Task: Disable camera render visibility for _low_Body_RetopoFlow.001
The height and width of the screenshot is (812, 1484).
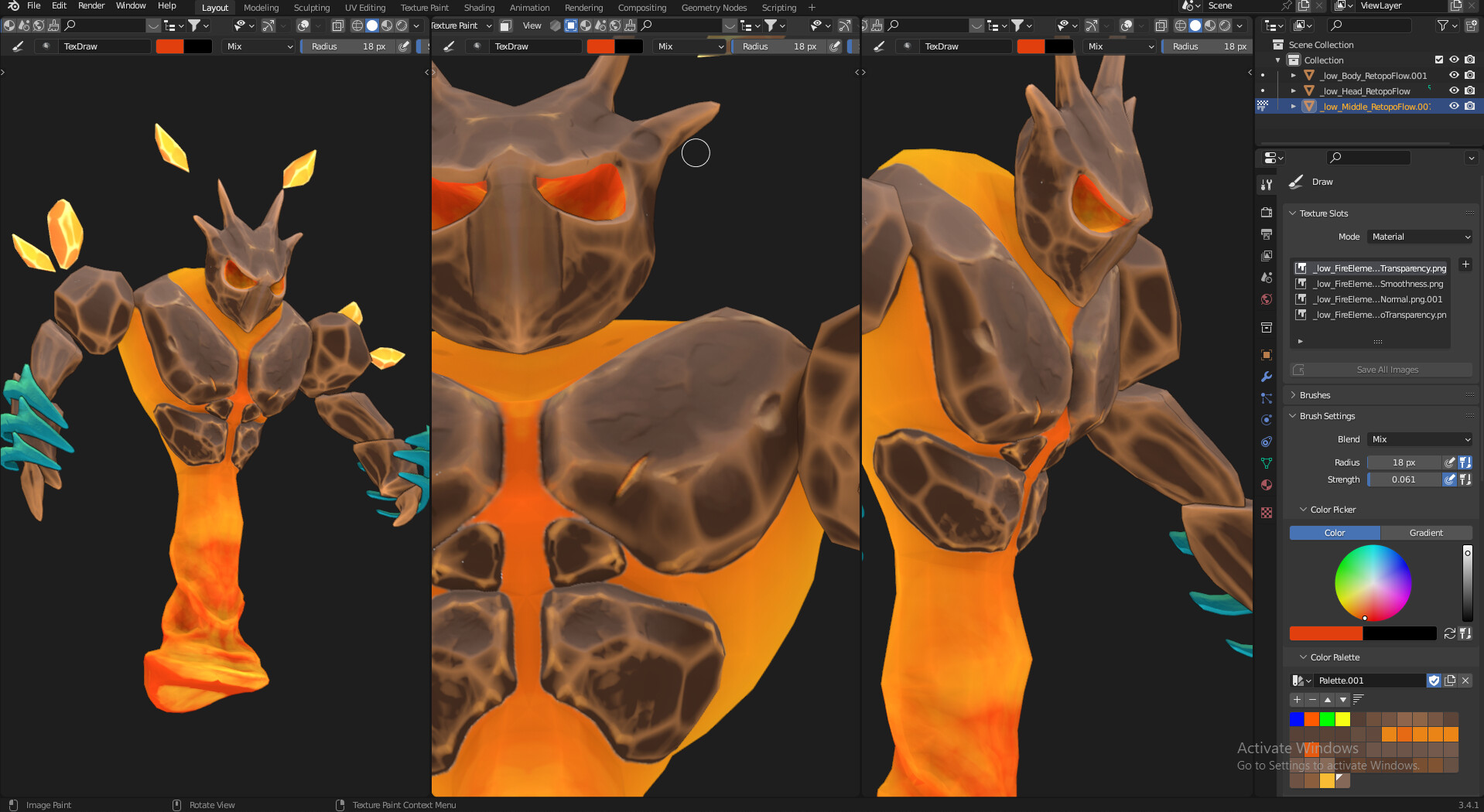Action: (x=1469, y=75)
